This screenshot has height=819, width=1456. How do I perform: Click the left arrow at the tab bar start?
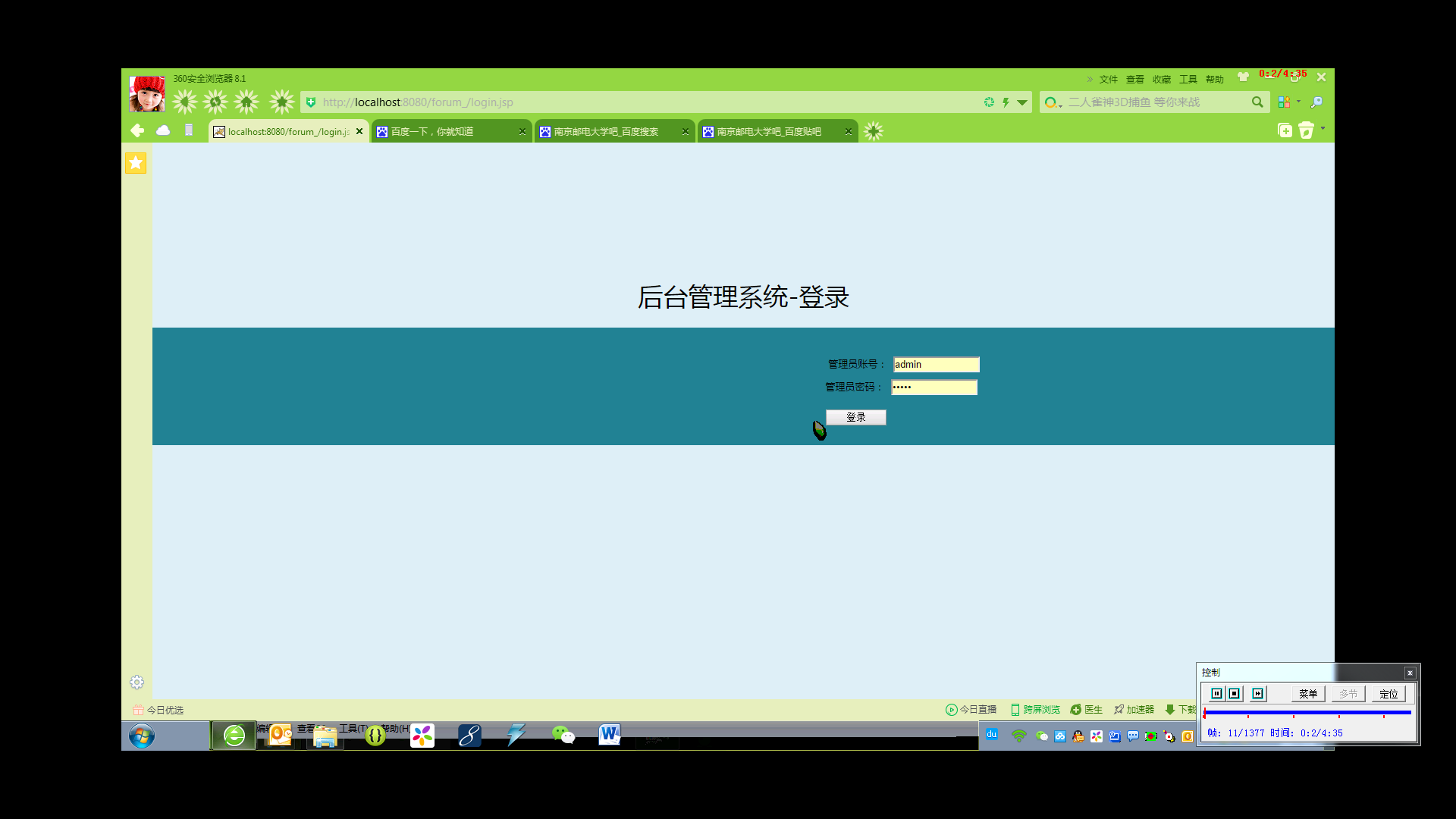(137, 130)
